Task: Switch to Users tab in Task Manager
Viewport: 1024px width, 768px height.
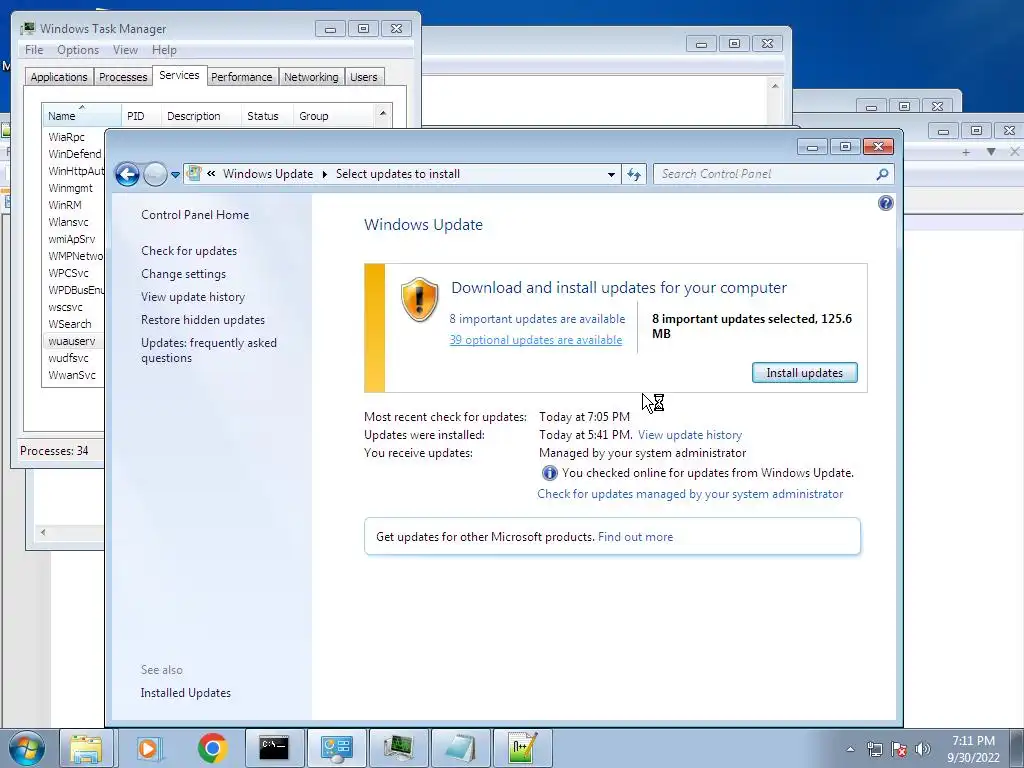Action: (364, 77)
